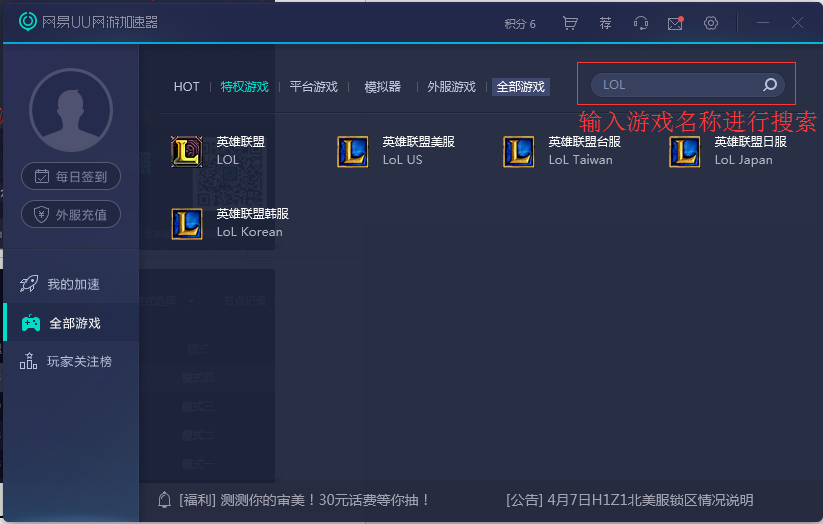The height and width of the screenshot is (524, 823).
Task: Switch to the 平台游戏 tab
Action: [x=313, y=87]
